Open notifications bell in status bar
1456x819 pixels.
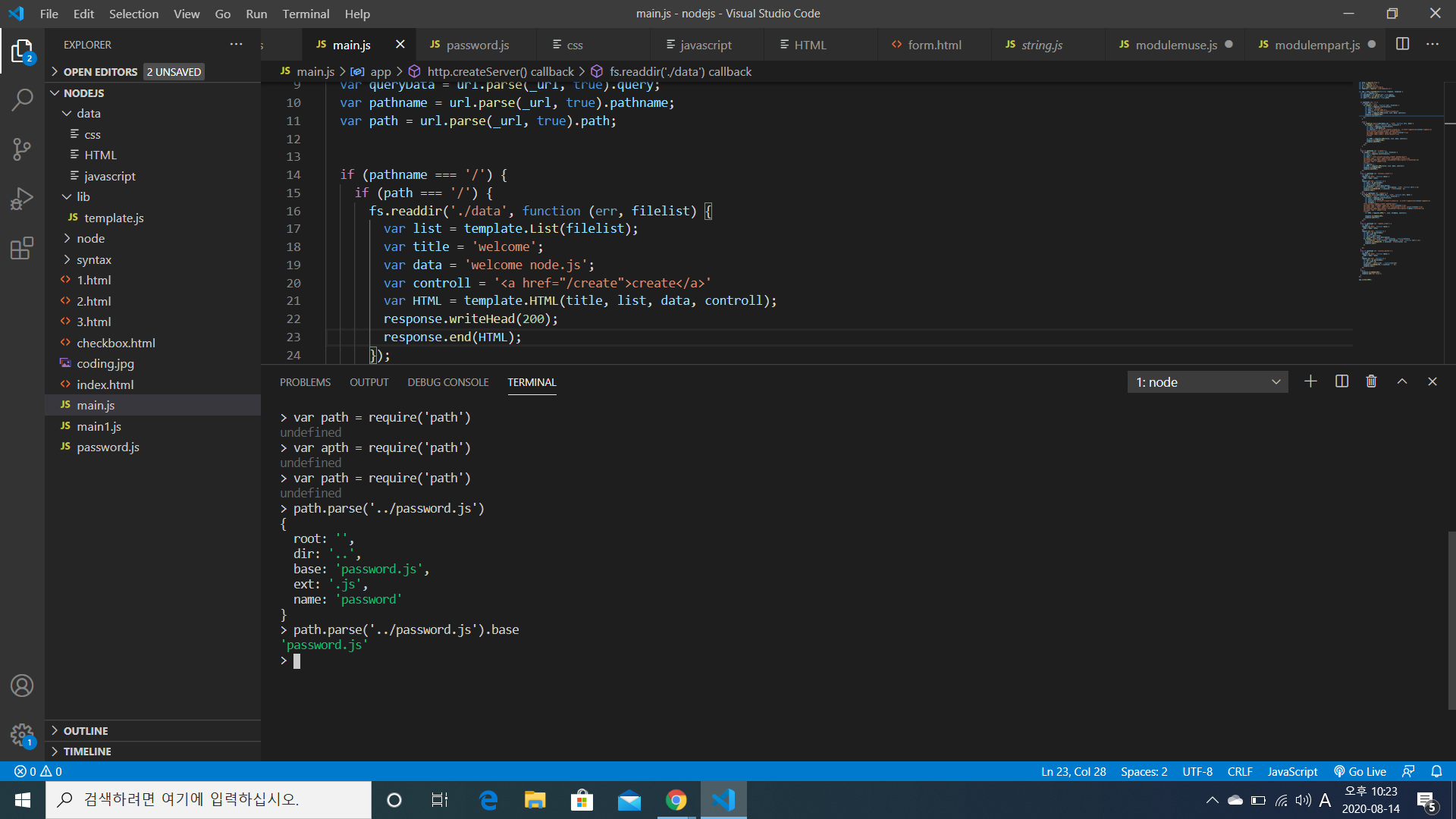(1436, 771)
